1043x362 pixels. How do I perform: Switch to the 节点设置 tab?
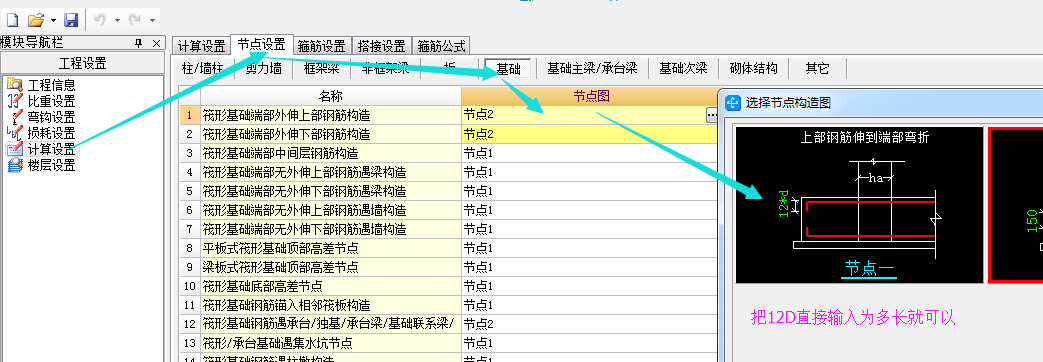pyautogui.click(x=261, y=45)
